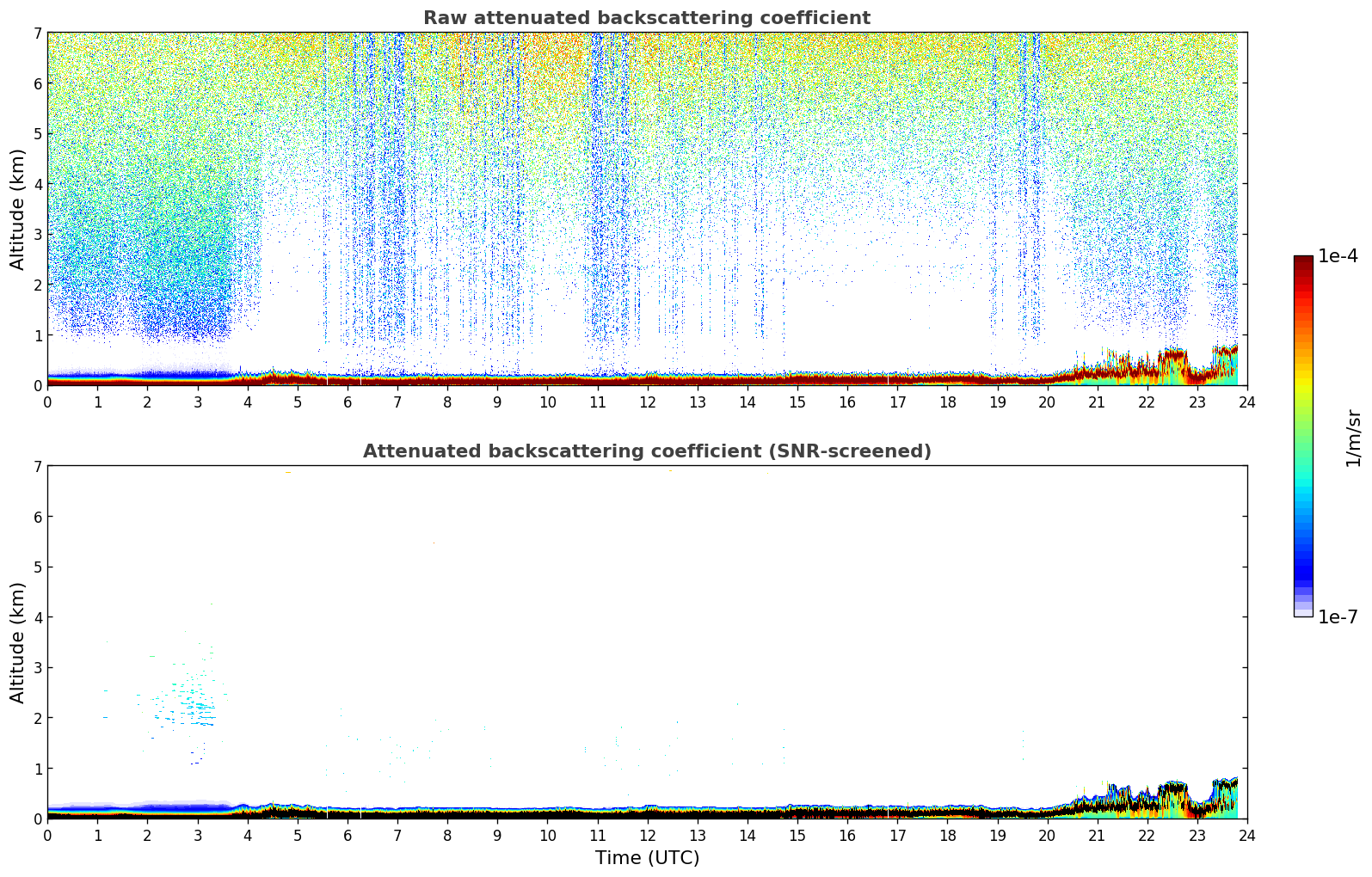Screen dimensions: 1372x877
Task: Click the "9" time tick under the raw plot
Action: (x=497, y=402)
